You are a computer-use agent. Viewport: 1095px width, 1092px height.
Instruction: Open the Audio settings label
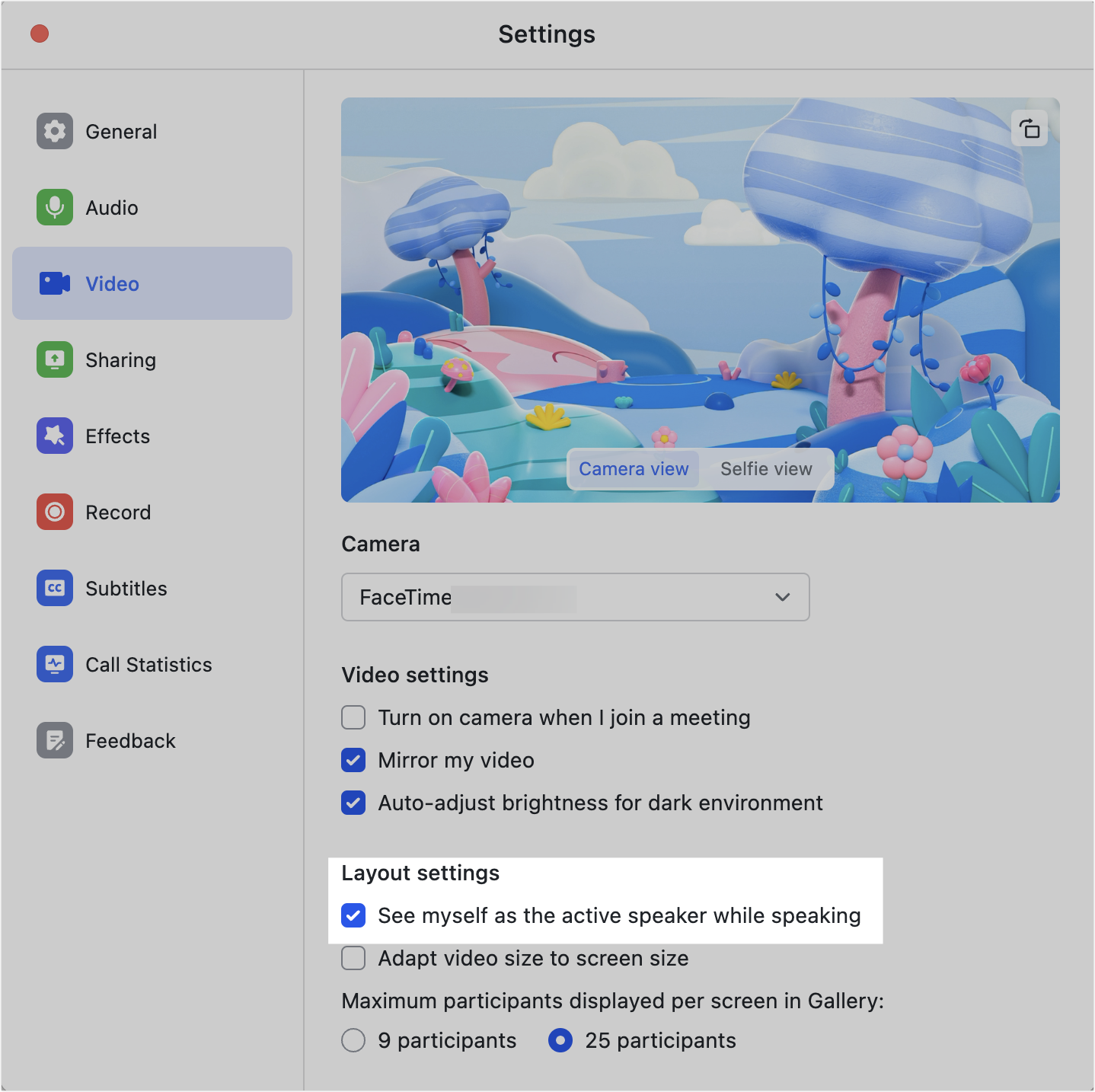click(112, 208)
